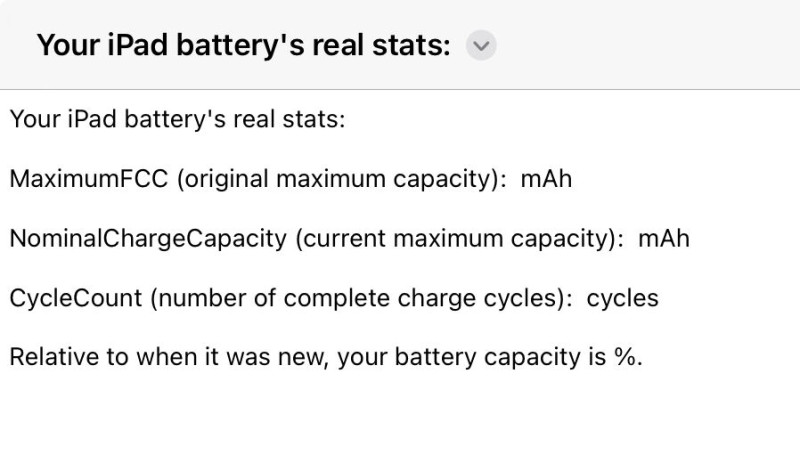The image size is (800, 455).
Task: Click the empty space after NominalChargeCapacity colon
Action: [x=631, y=239]
